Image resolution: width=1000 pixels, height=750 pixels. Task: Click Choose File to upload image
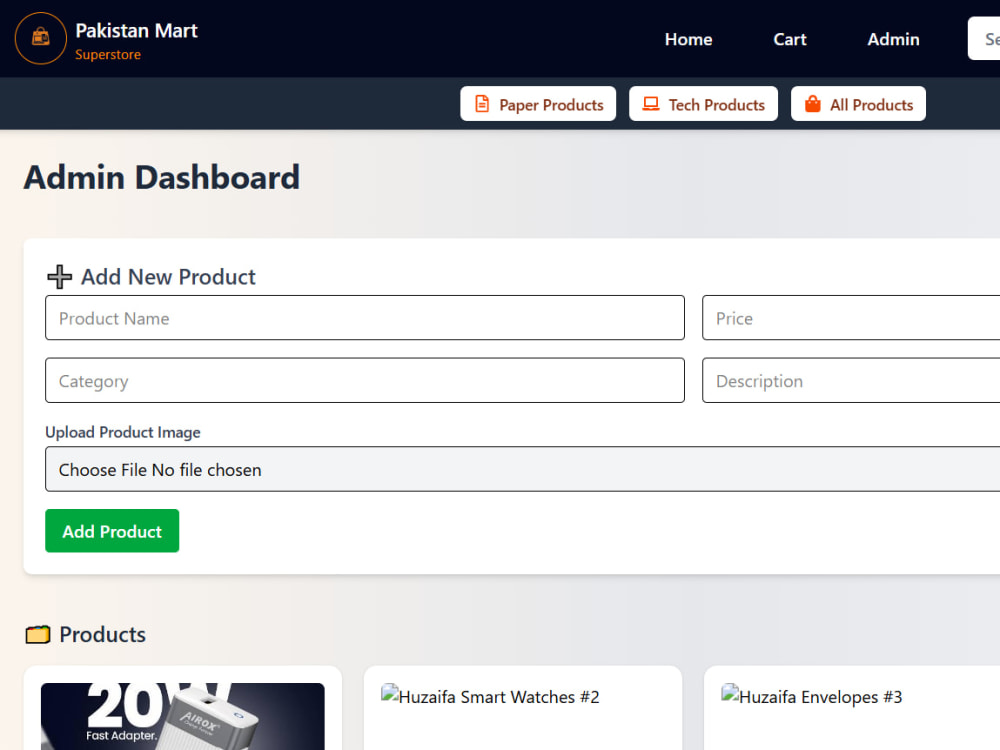point(103,470)
